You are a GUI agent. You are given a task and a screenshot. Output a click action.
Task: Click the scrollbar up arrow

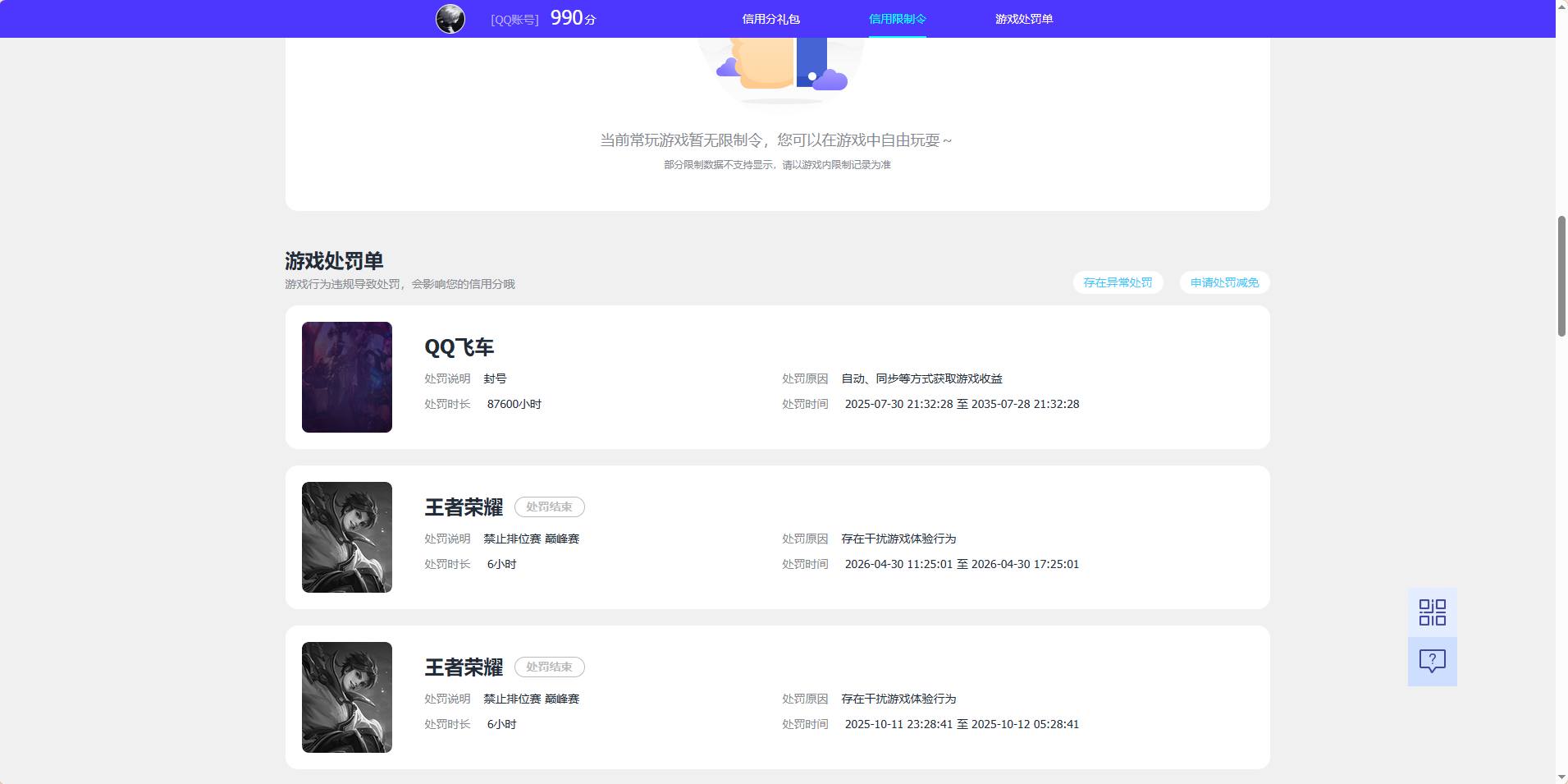point(1561,7)
